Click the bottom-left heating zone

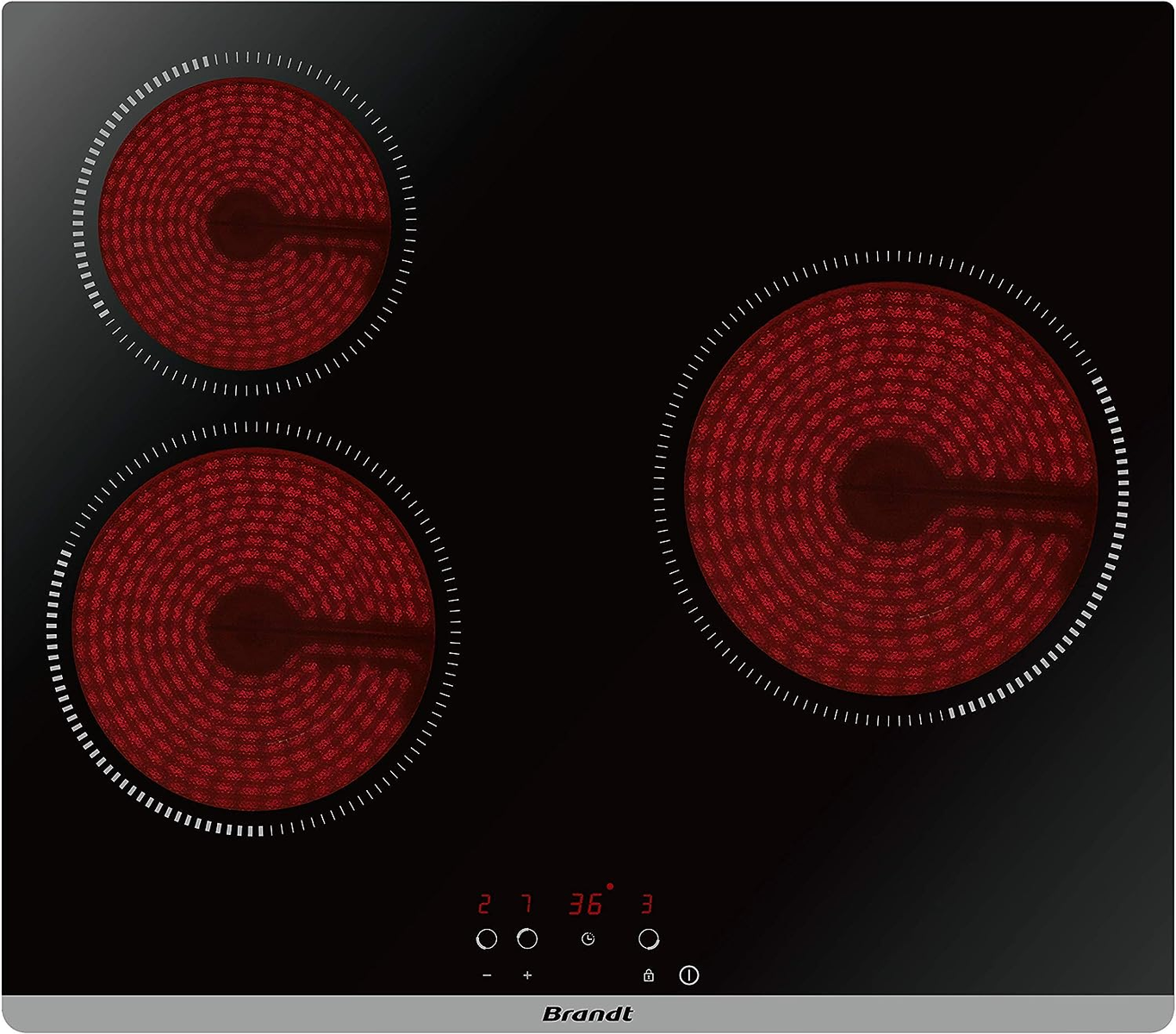253,629
